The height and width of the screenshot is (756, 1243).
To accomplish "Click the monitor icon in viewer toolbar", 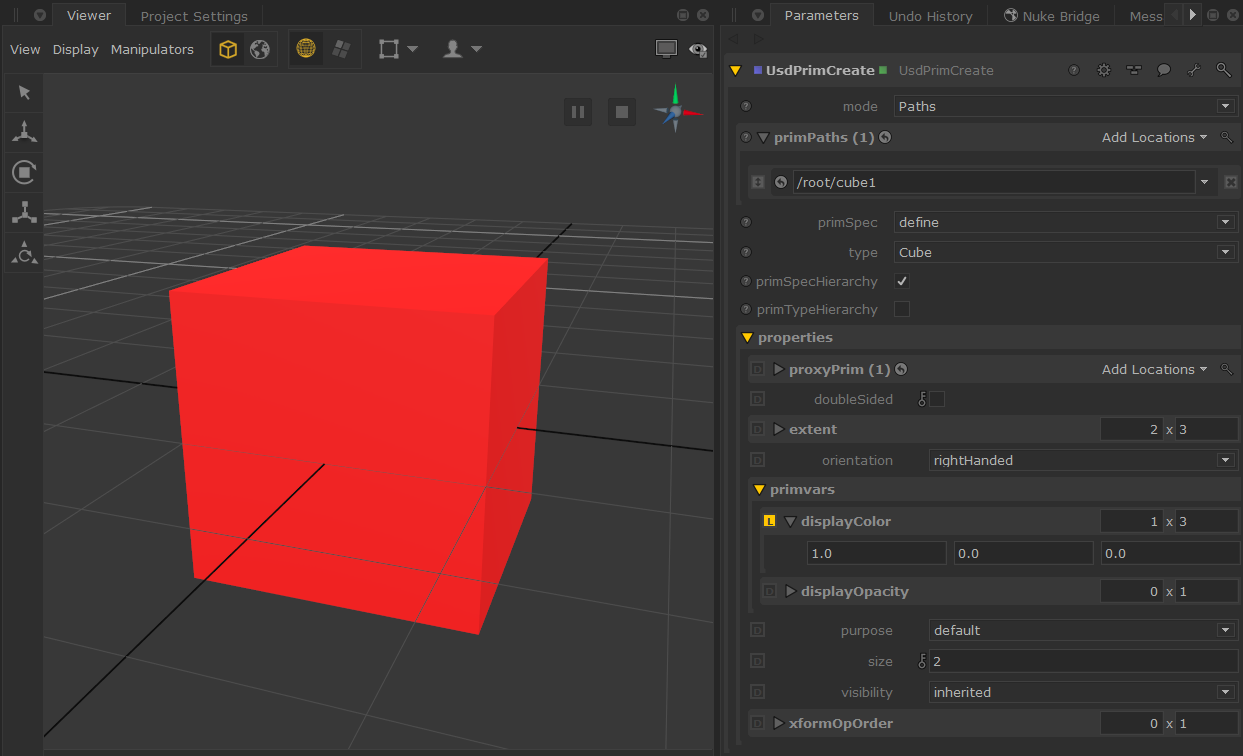I will click(666, 49).
